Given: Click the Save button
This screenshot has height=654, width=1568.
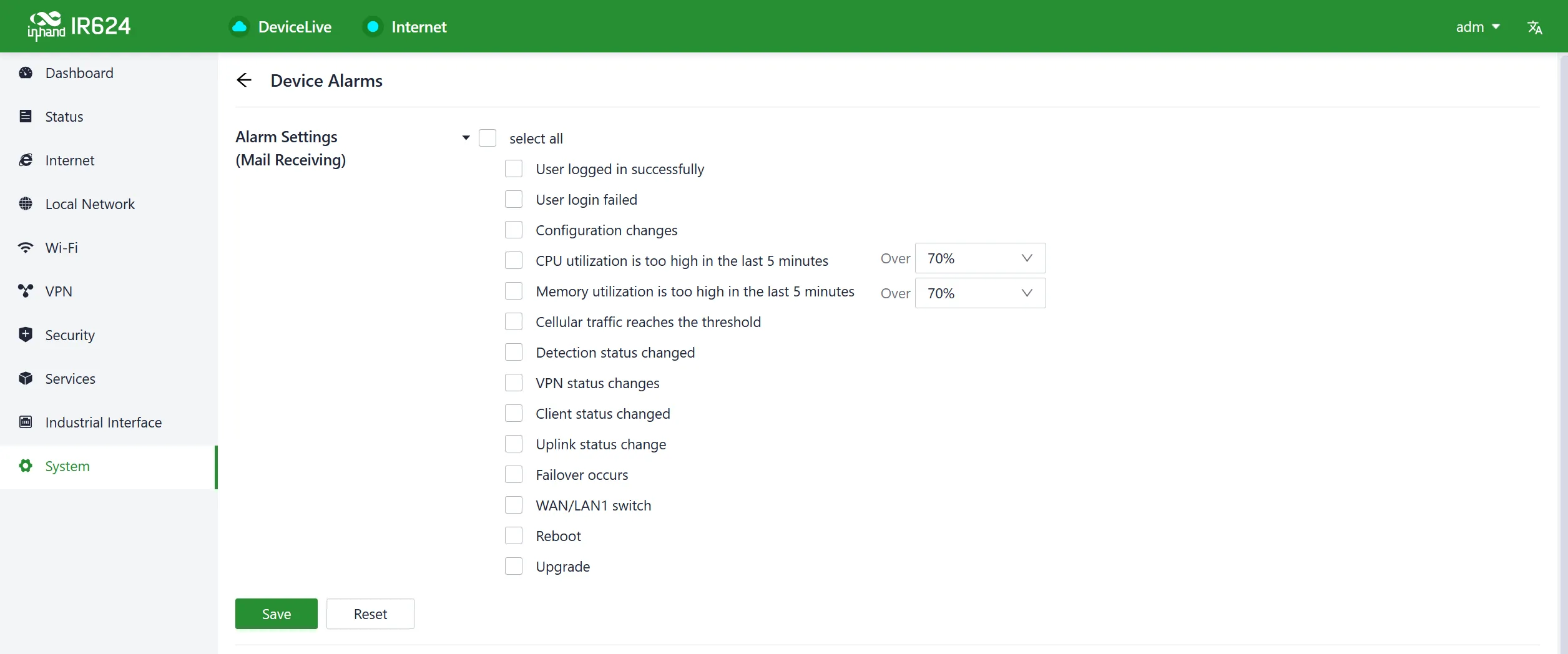Looking at the screenshot, I should (x=277, y=614).
